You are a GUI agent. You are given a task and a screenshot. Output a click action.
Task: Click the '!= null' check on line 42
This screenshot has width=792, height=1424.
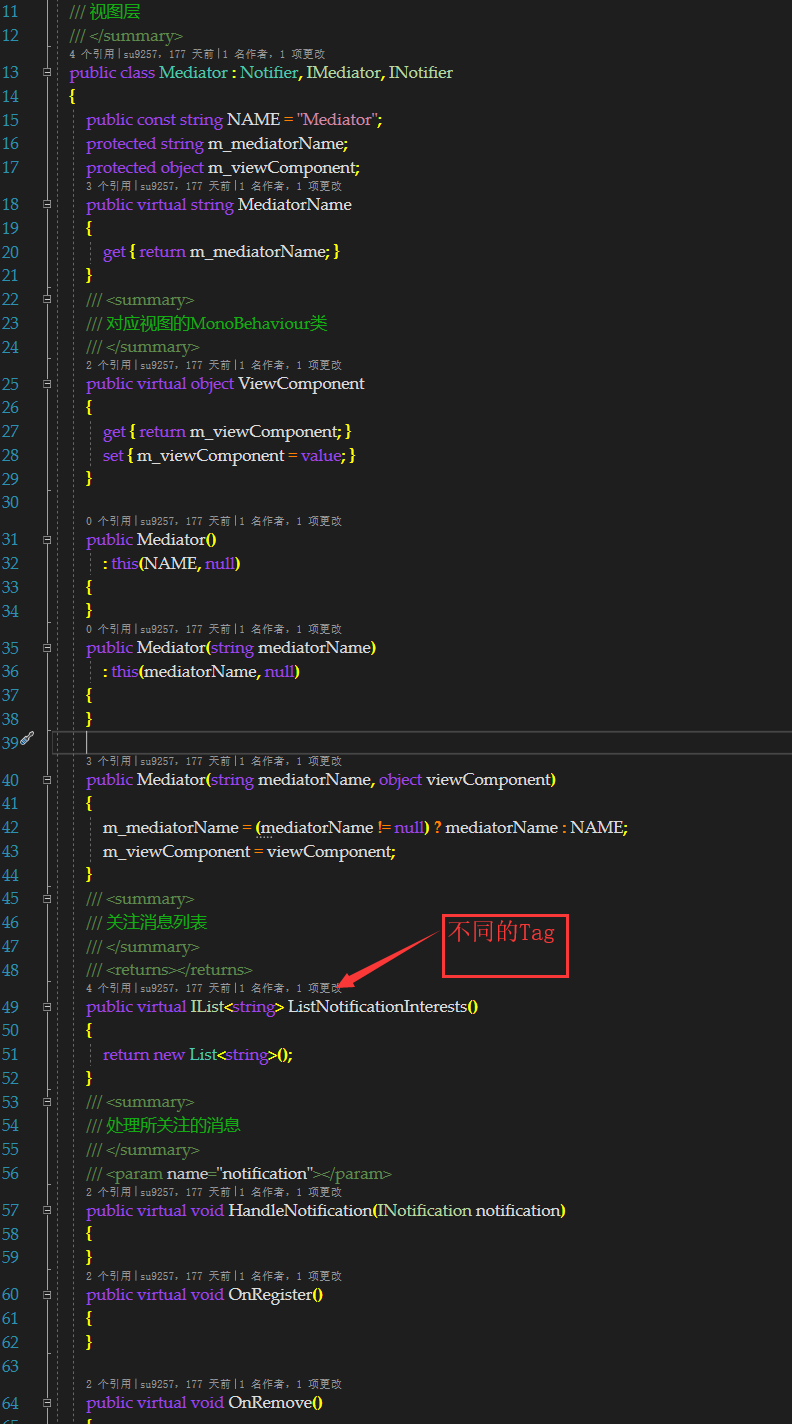(400, 827)
